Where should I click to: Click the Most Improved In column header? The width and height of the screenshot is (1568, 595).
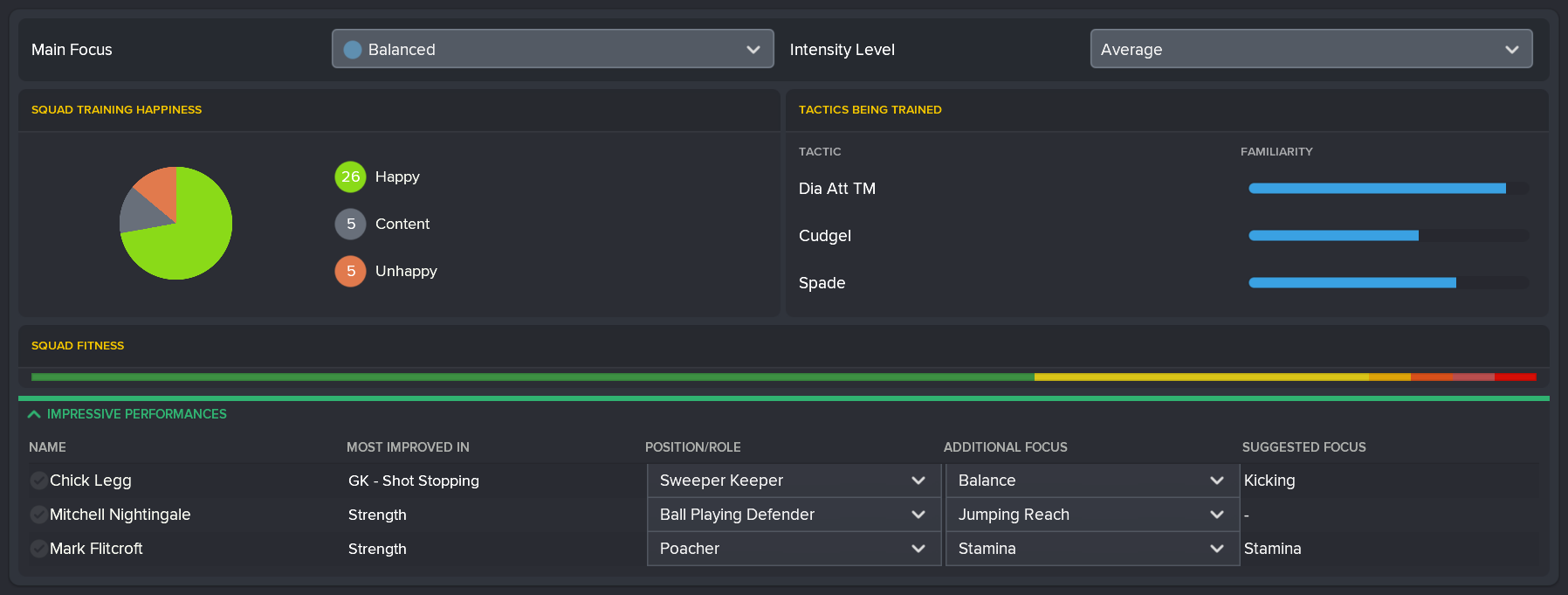(x=408, y=447)
